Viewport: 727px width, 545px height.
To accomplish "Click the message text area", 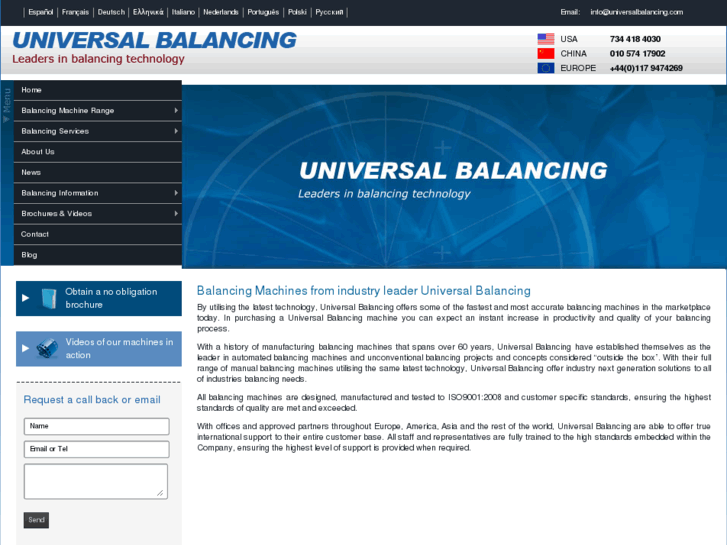I will pyautogui.click(x=96, y=481).
